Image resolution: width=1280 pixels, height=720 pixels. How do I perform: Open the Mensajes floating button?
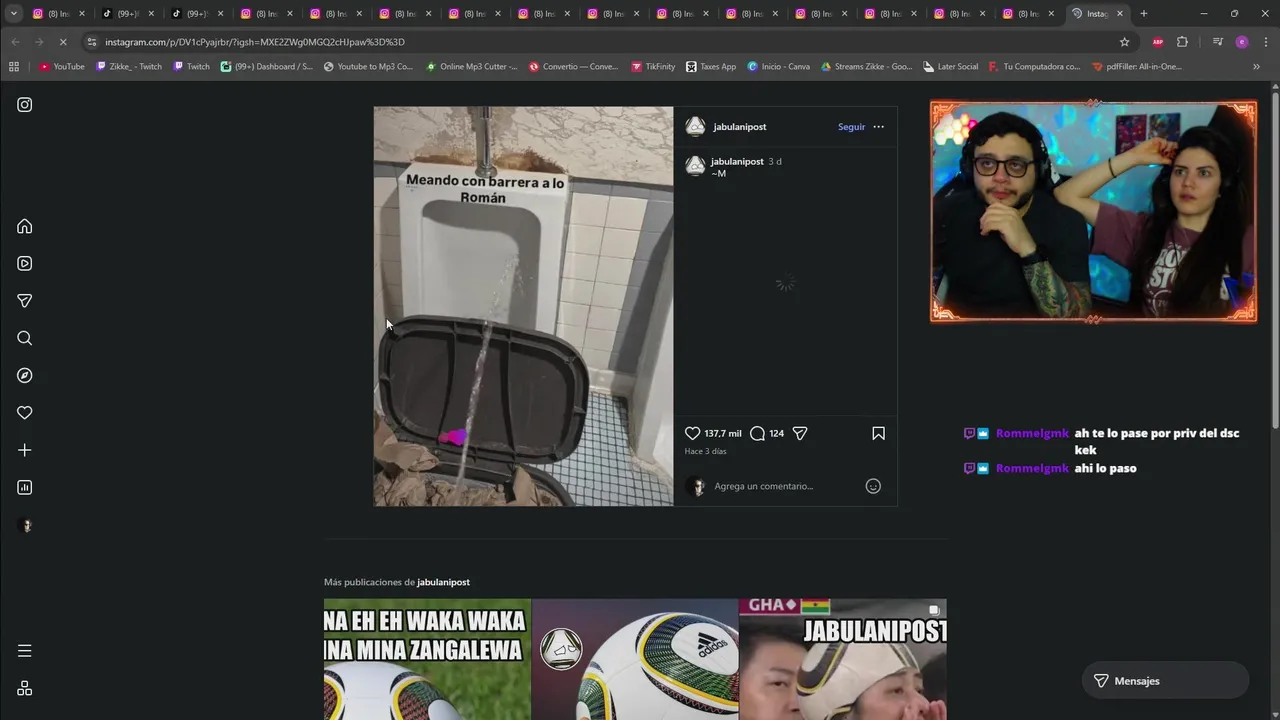tap(1166, 681)
